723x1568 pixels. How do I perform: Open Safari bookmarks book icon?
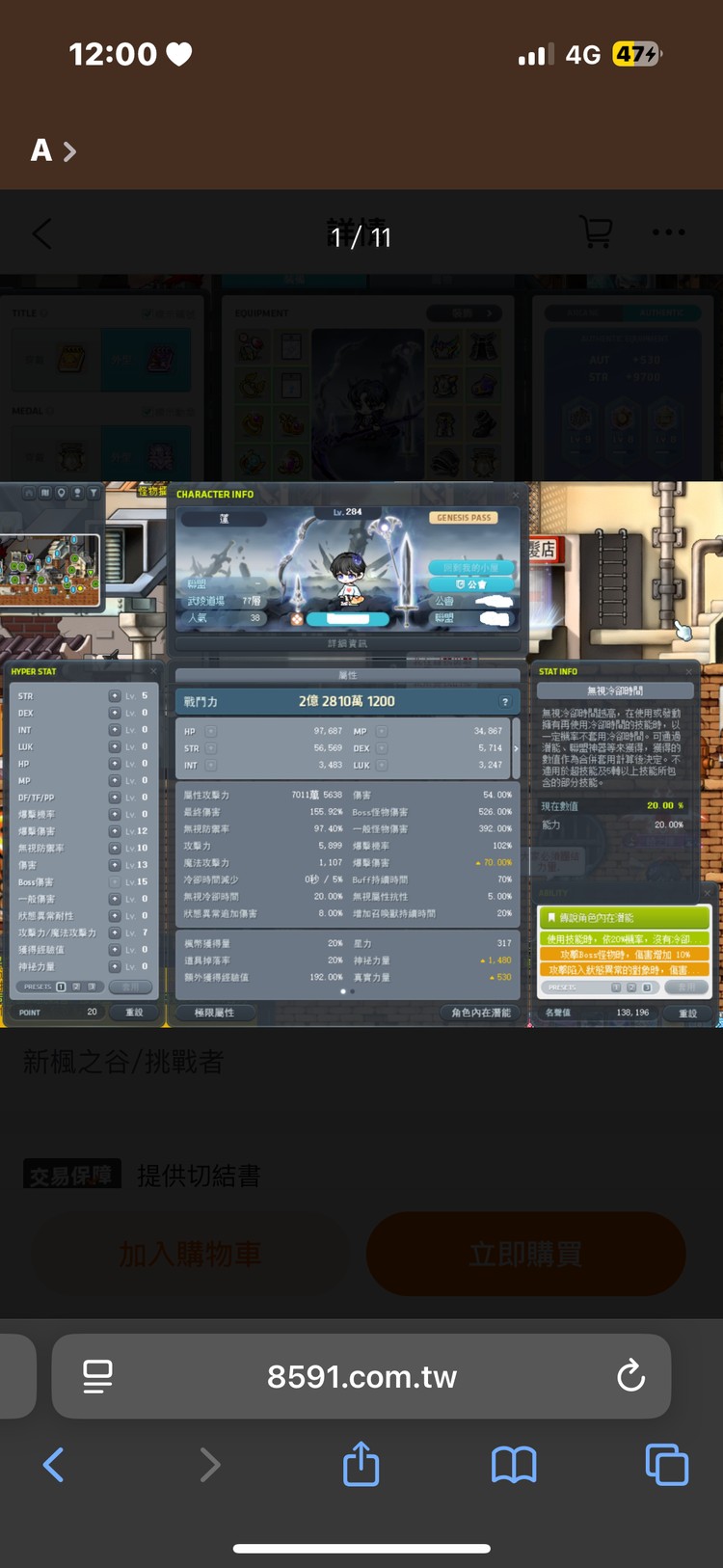pos(514,1464)
